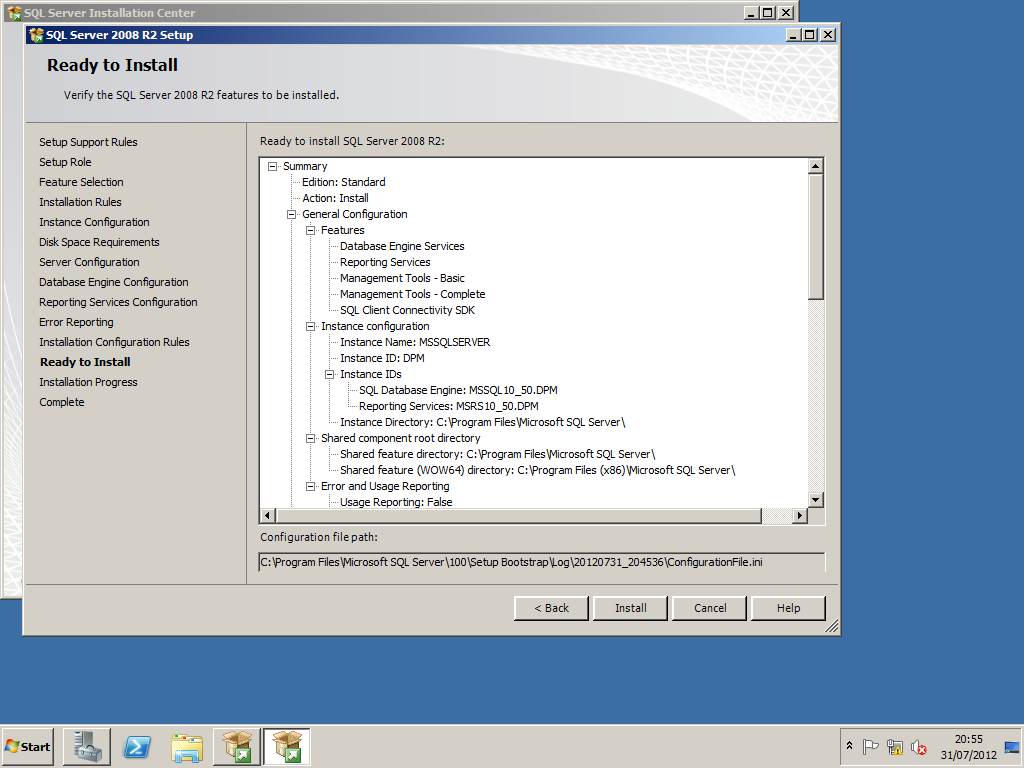Select Management Tools - Complete row

(x=413, y=295)
